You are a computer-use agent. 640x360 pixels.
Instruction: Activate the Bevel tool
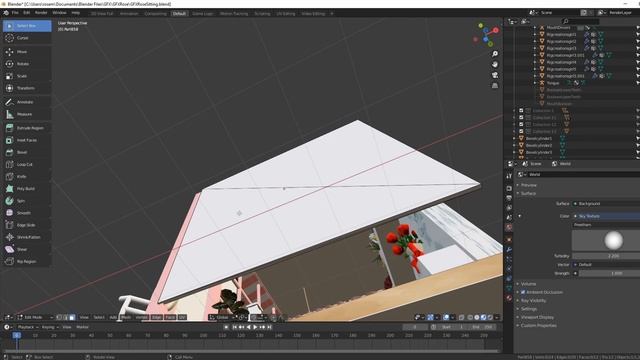click(27, 152)
